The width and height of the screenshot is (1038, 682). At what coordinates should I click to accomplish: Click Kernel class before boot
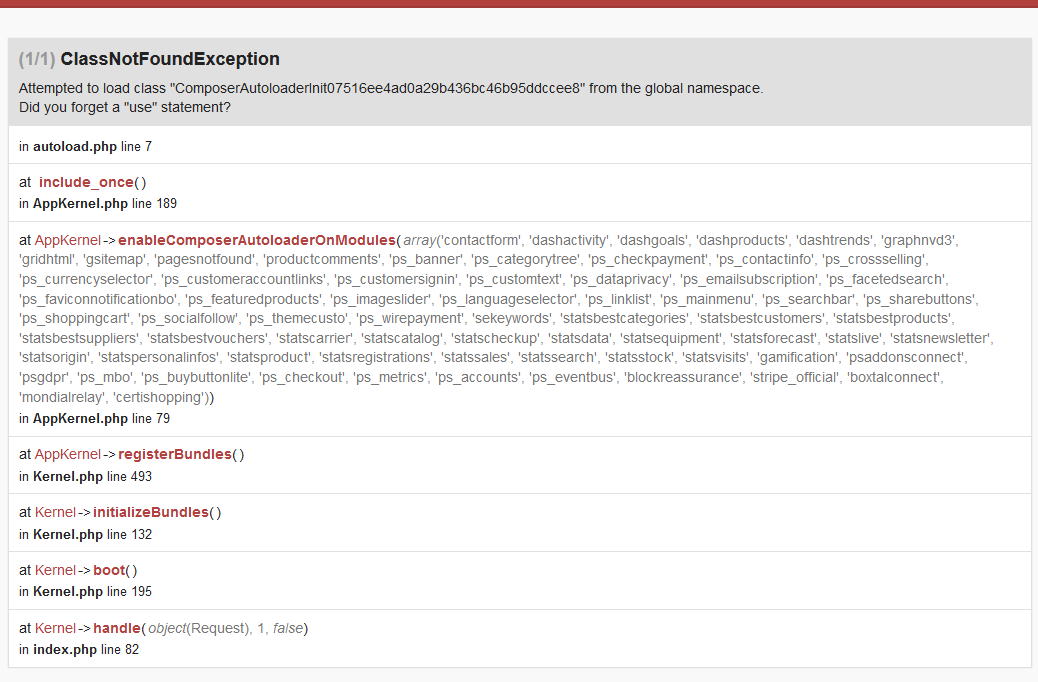click(55, 570)
